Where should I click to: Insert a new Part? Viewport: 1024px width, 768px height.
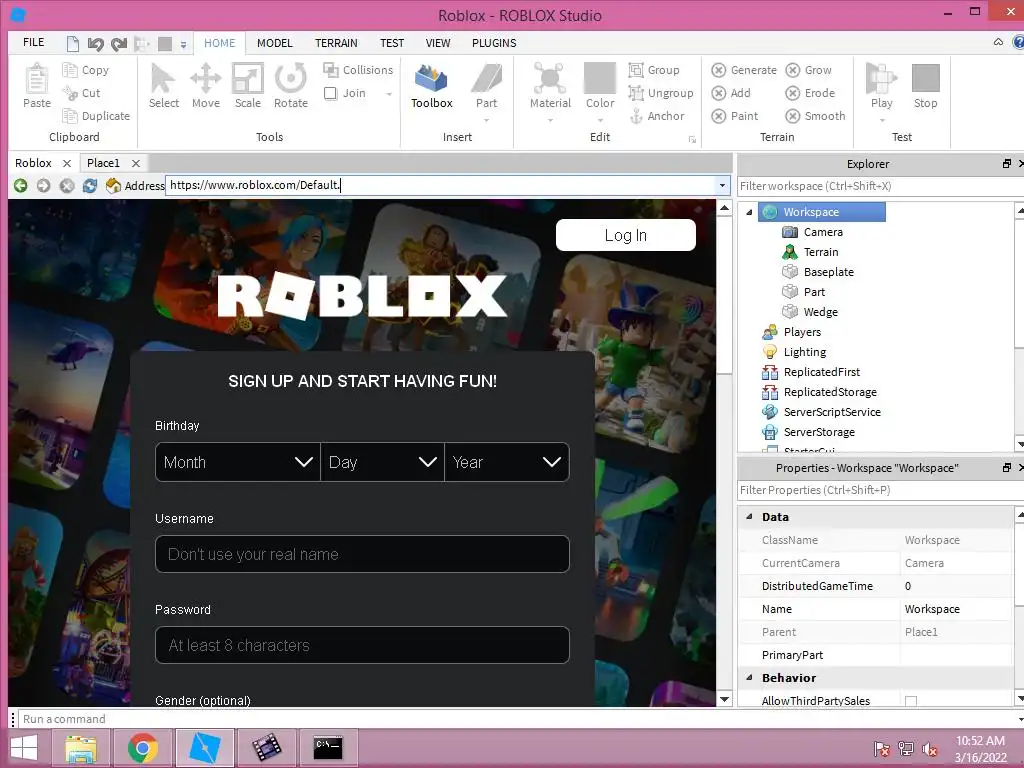pos(487,86)
